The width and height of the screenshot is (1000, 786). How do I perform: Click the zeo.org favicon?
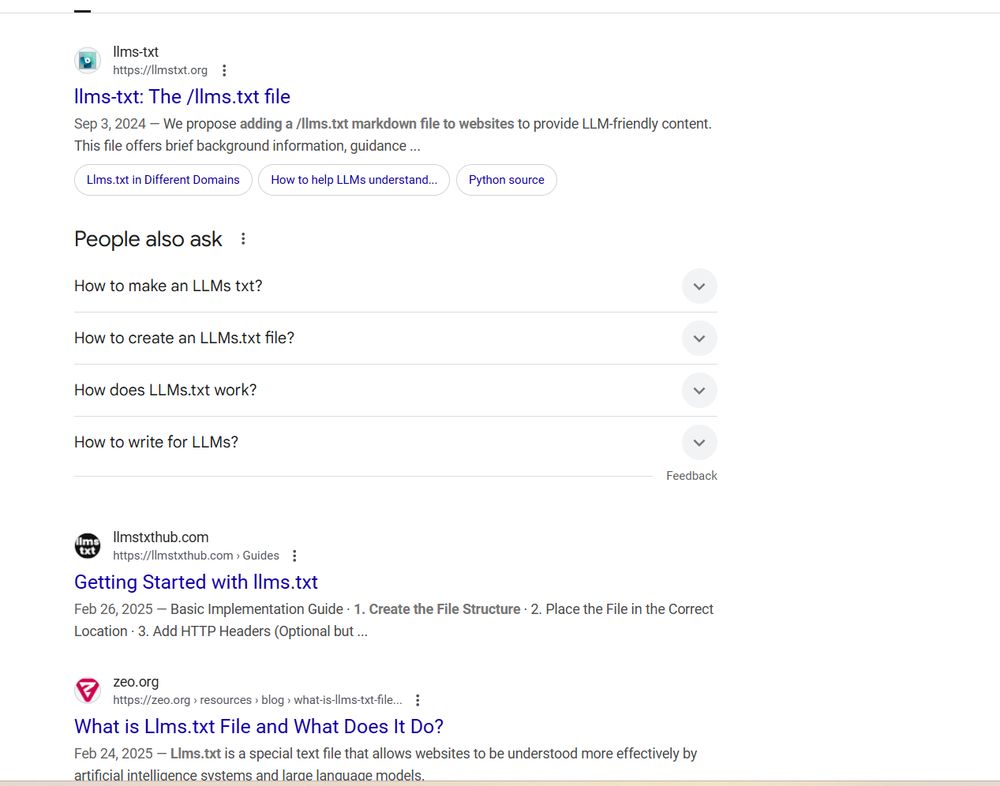click(x=87, y=690)
